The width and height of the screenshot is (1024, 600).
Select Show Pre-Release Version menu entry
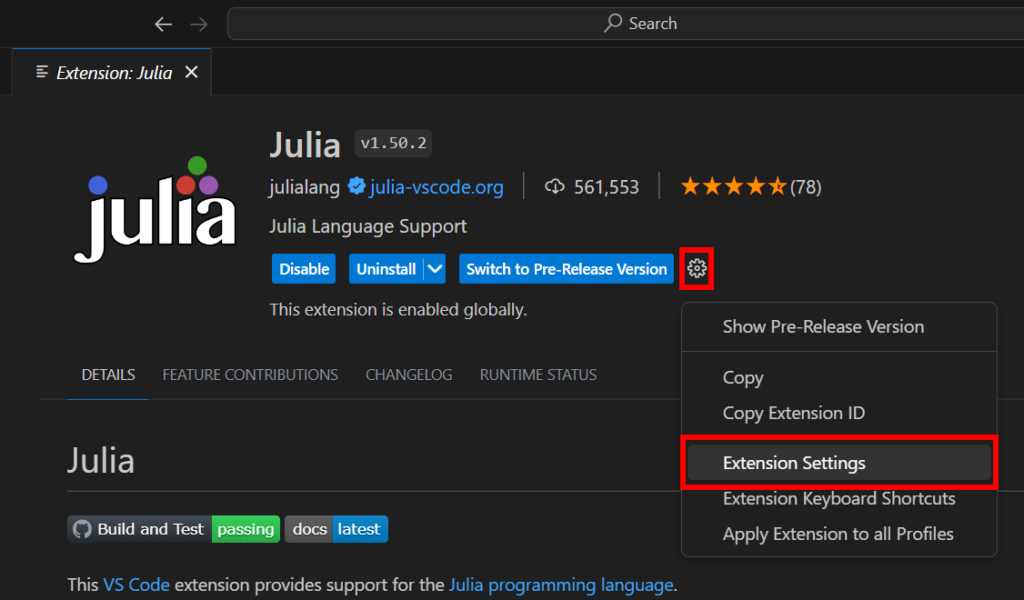(839, 326)
